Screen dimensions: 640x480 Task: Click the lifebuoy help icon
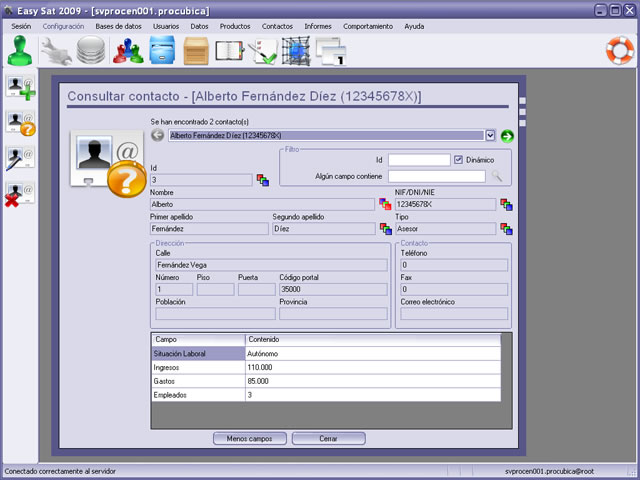[x=620, y=51]
